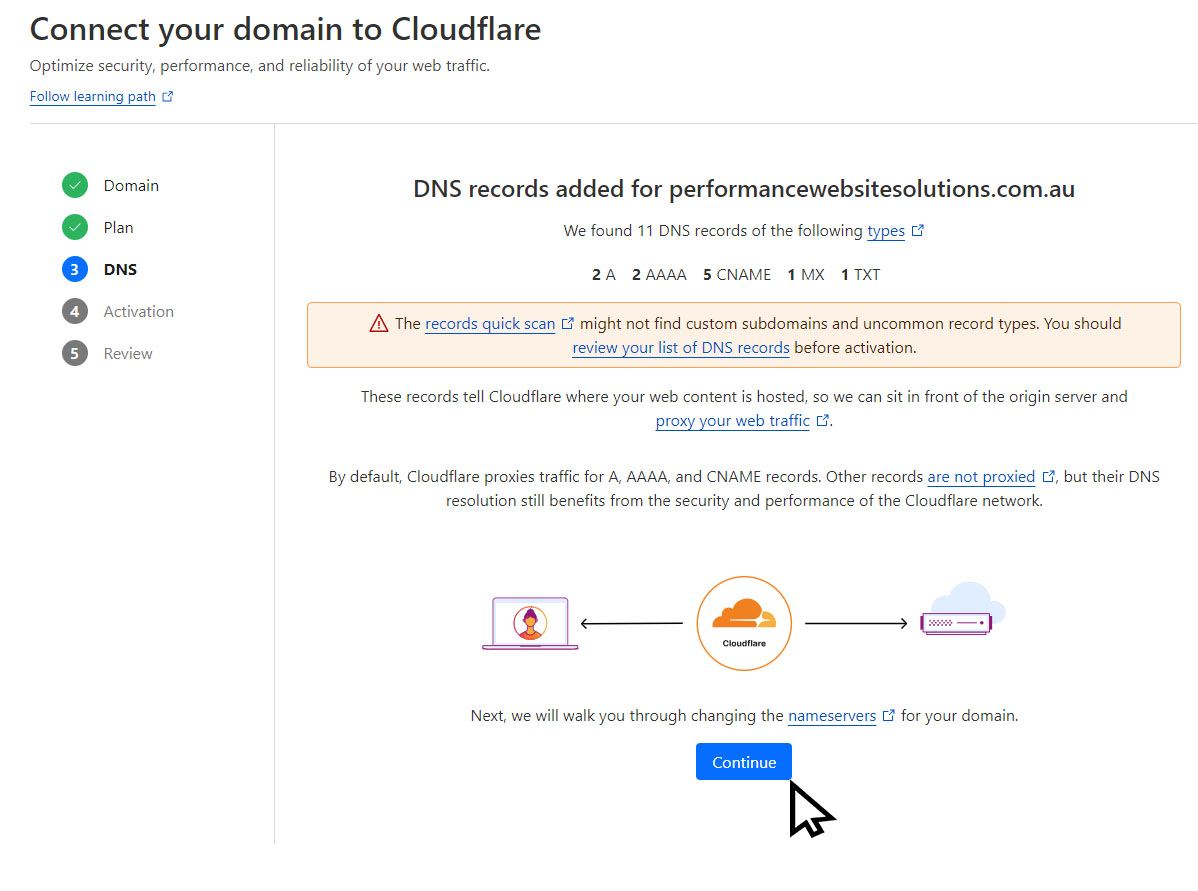Screen dimensions: 1198x891
Task: Open "review your list of DNS records"
Action: (681, 347)
